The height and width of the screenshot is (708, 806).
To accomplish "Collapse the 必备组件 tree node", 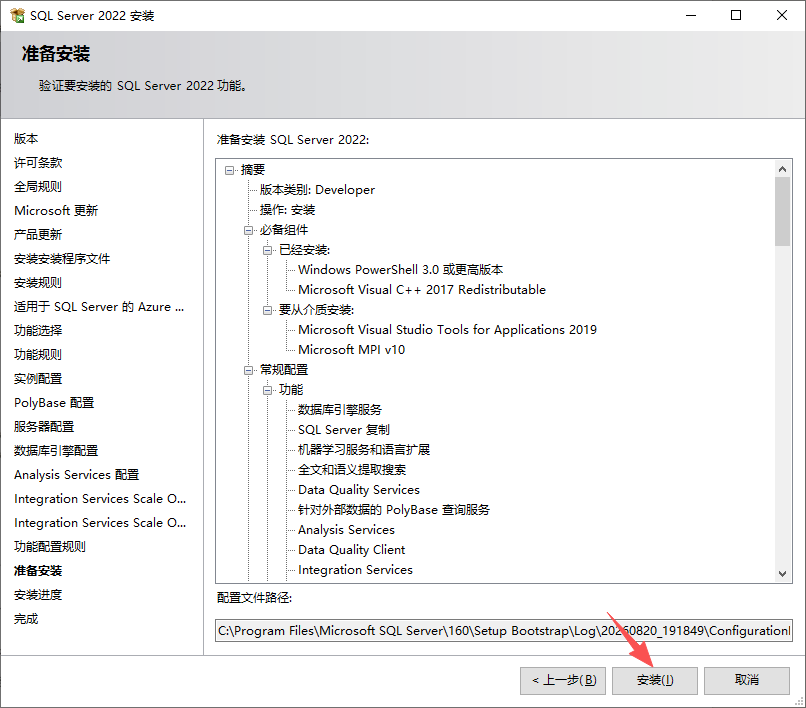I will pyautogui.click(x=248, y=230).
